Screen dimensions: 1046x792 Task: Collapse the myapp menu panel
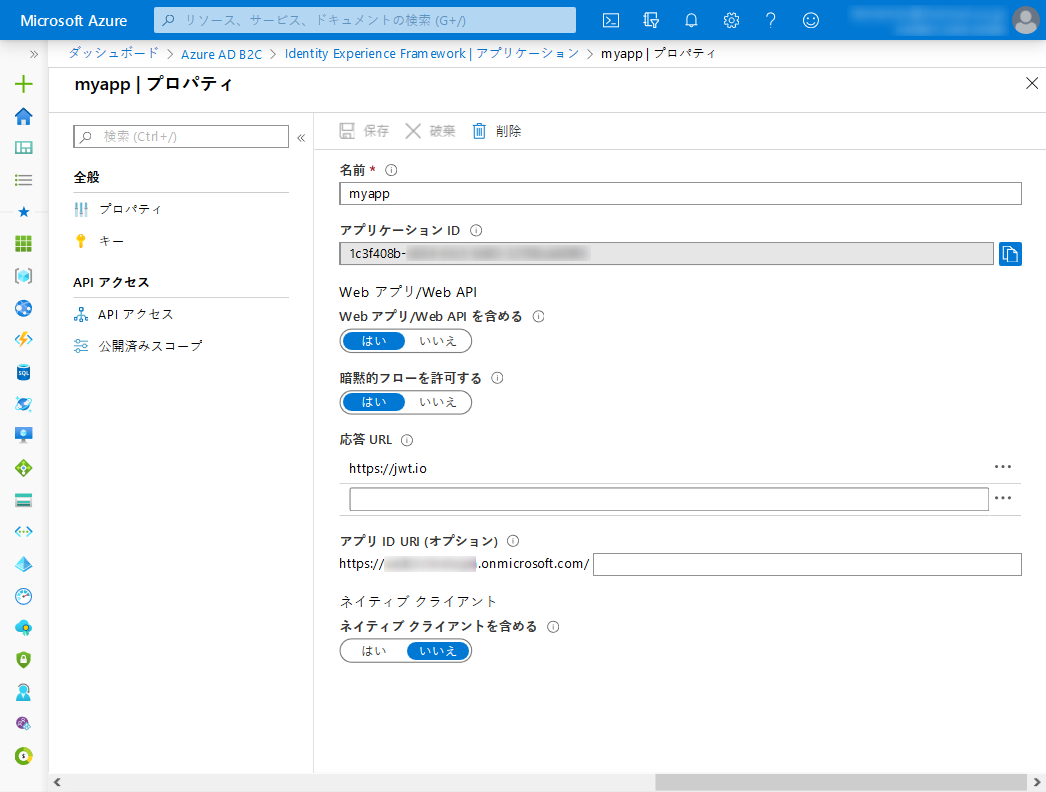[301, 137]
